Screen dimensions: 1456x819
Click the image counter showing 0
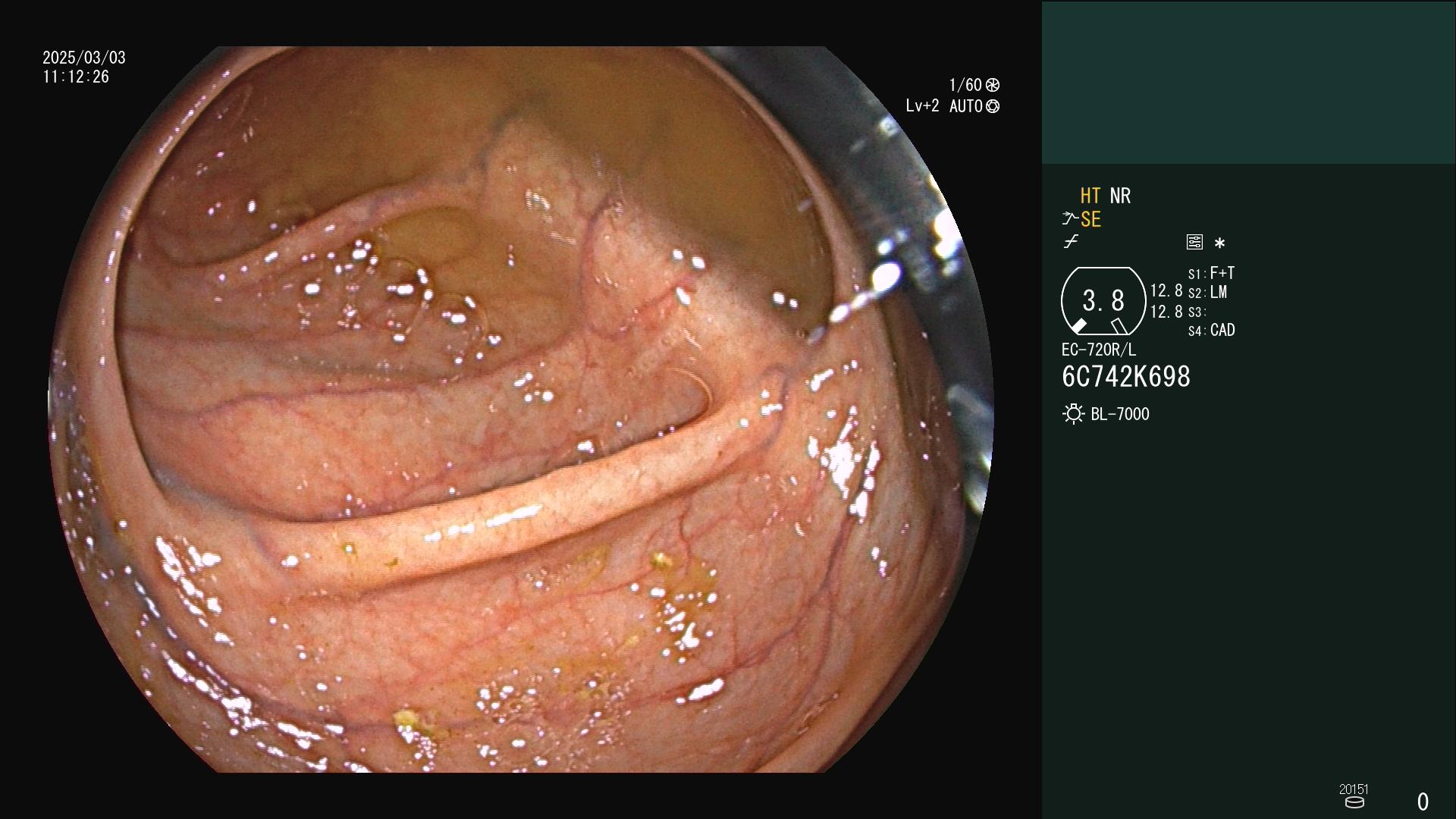(x=1423, y=802)
